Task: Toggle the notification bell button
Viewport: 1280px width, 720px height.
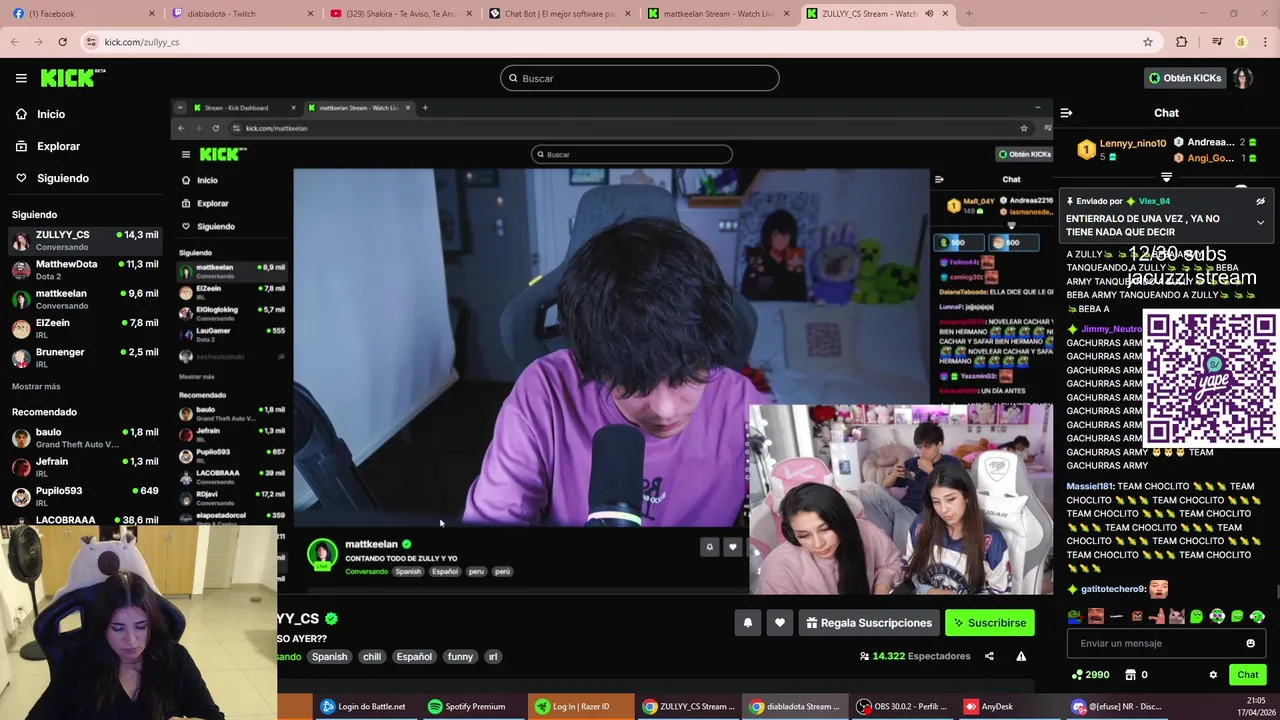Action: (x=747, y=623)
